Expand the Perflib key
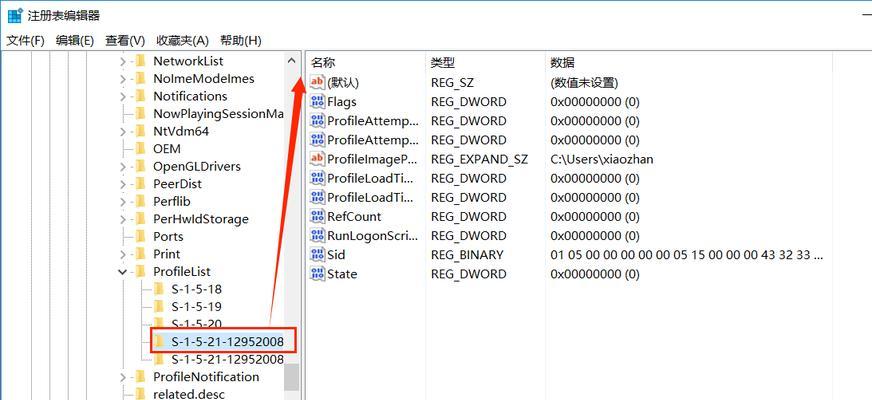The width and height of the screenshot is (872, 400). tap(123, 201)
